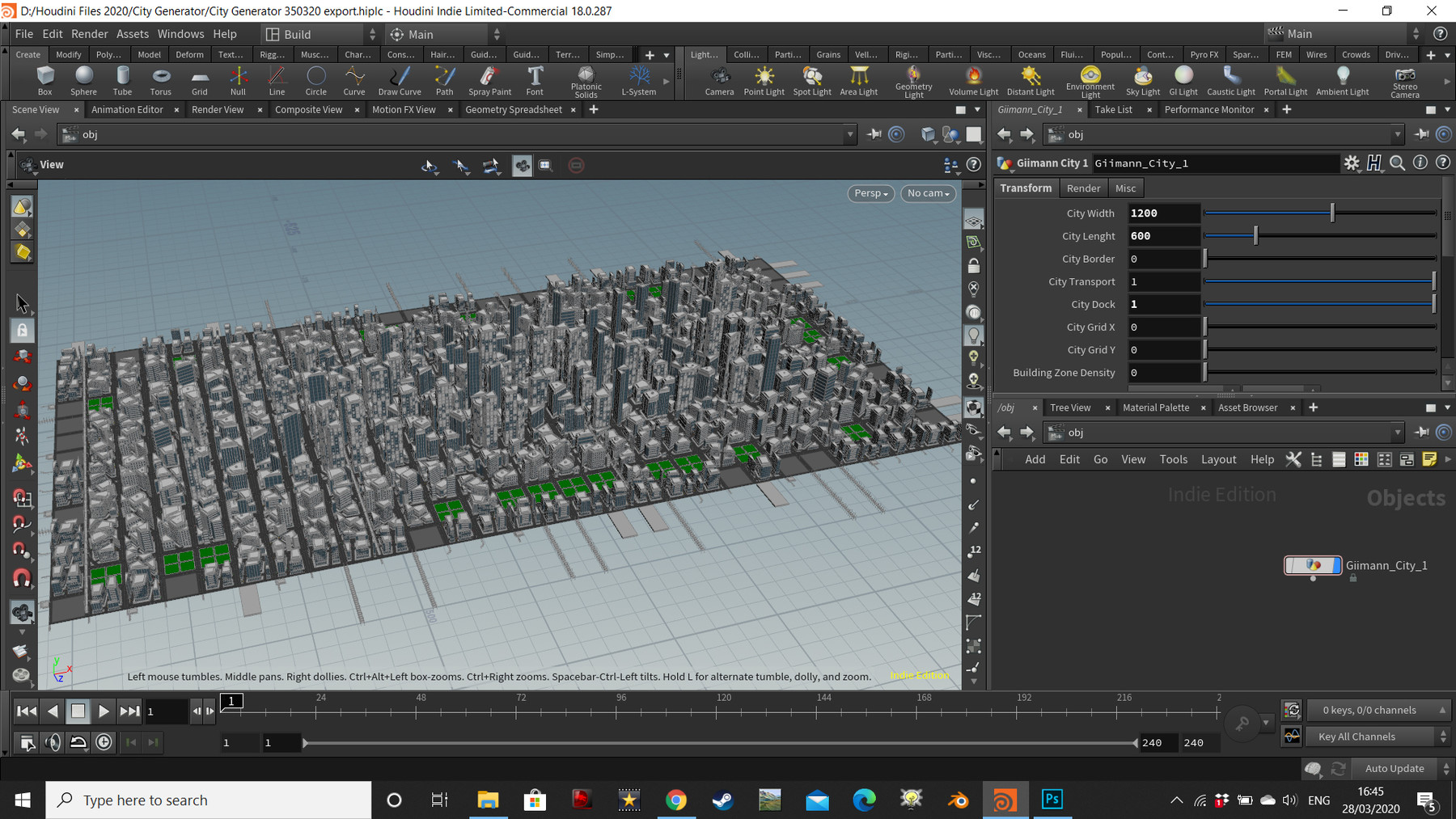Open the Add menu in the network editor
Screen dimensions: 1456x819
point(1035,458)
